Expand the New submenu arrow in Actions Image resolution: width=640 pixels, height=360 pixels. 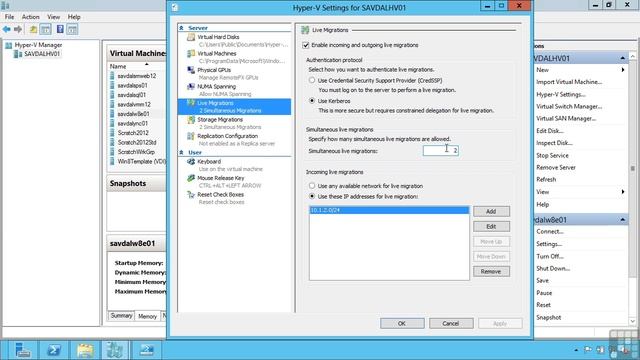click(x=623, y=70)
